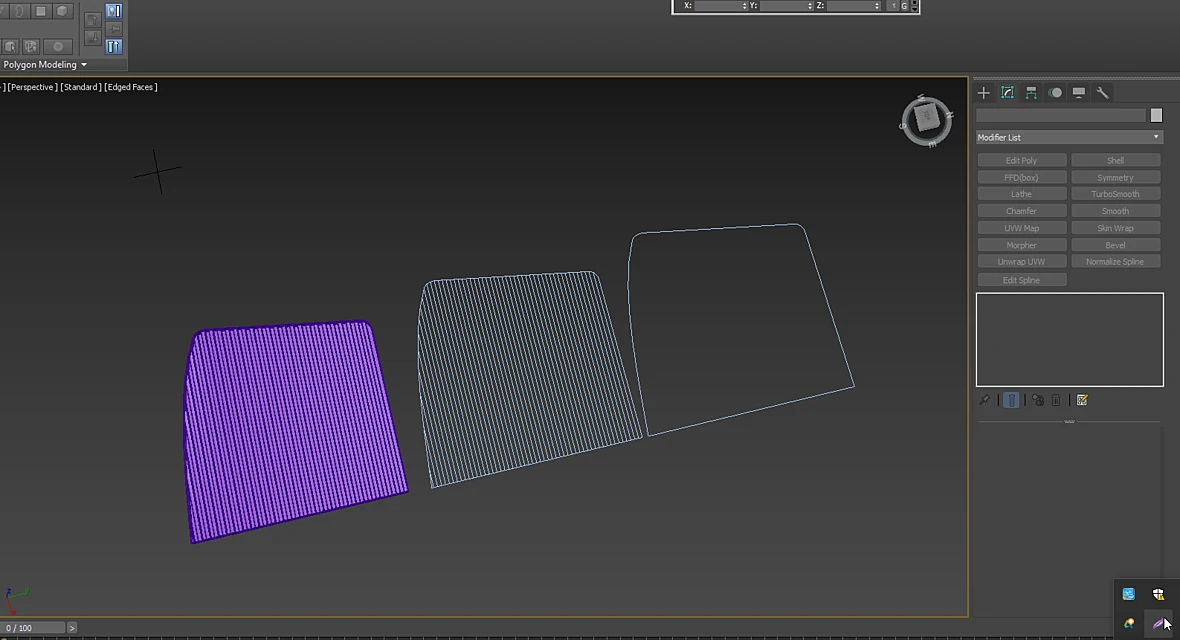Apply the Unwrap UVW modifier

pos(1021,262)
